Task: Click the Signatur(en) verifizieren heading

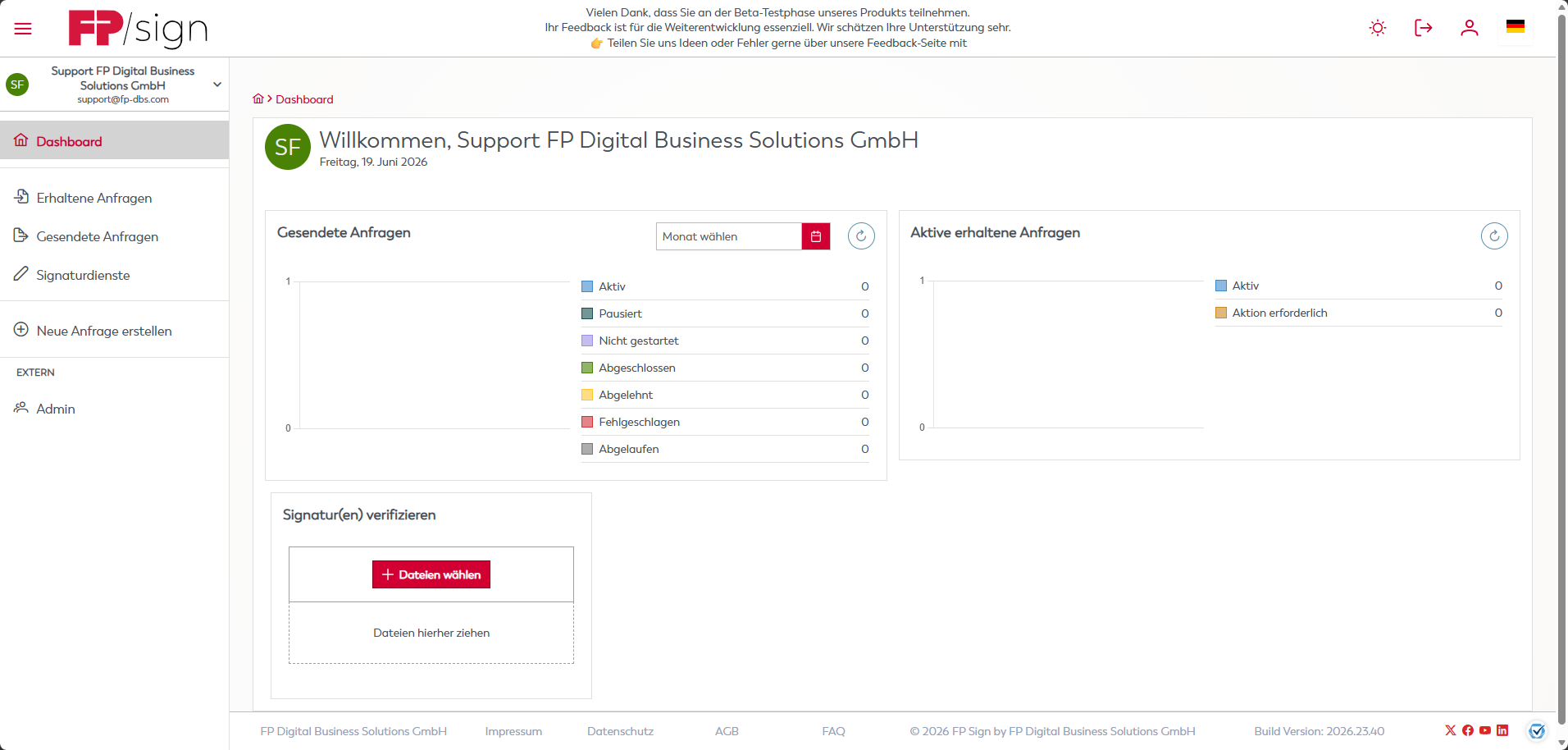Action: coord(359,514)
